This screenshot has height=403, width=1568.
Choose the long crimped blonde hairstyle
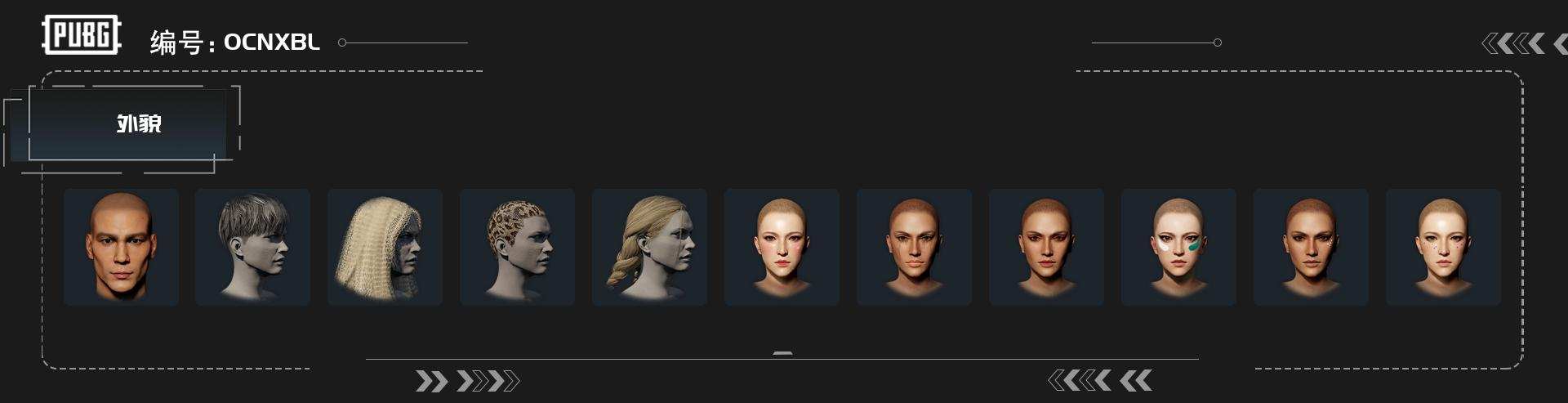click(385, 247)
